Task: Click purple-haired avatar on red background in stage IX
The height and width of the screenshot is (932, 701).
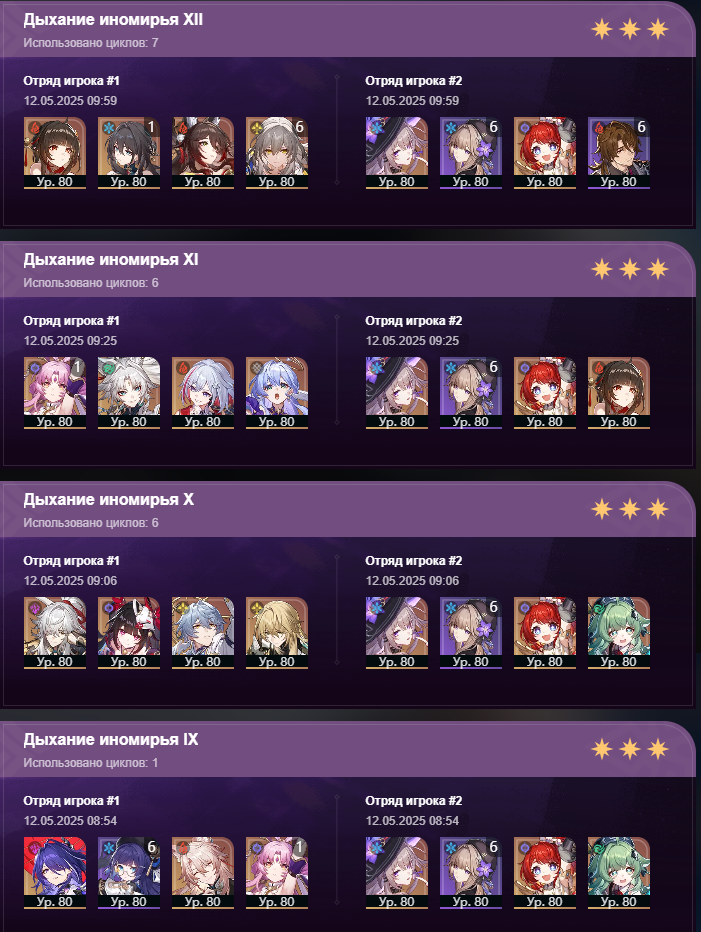Action: point(55,873)
